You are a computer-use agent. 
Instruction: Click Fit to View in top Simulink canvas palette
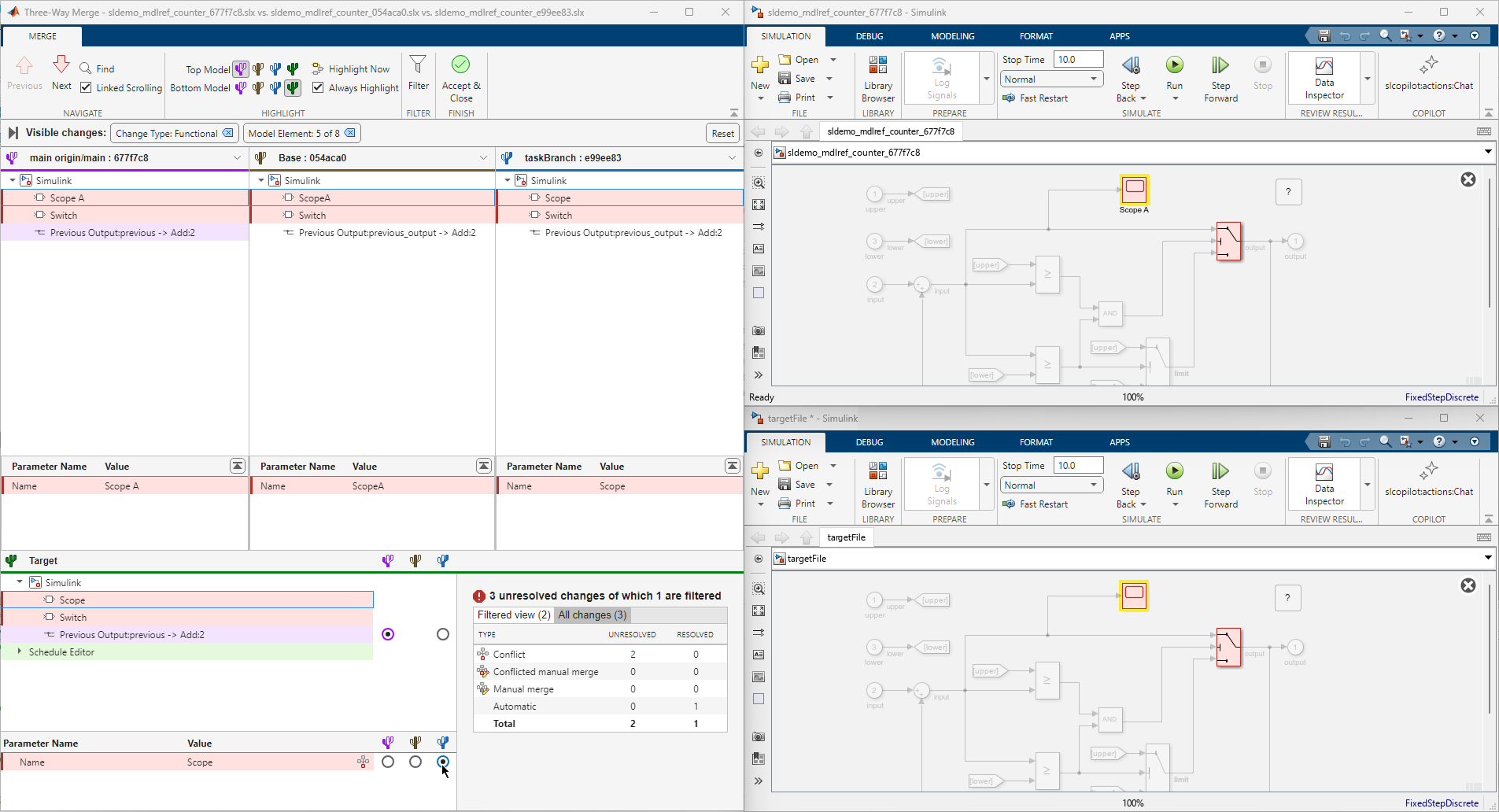coord(759,205)
